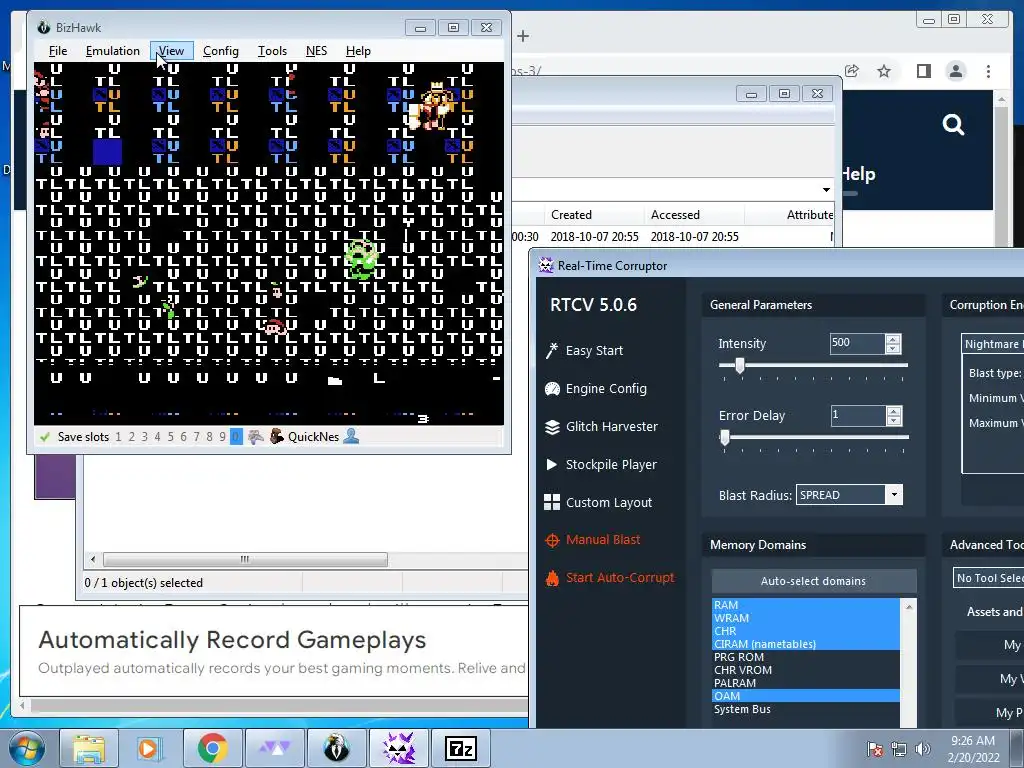Select RAM memory domain
Screen dimensions: 1024x768
click(x=805, y=605)
